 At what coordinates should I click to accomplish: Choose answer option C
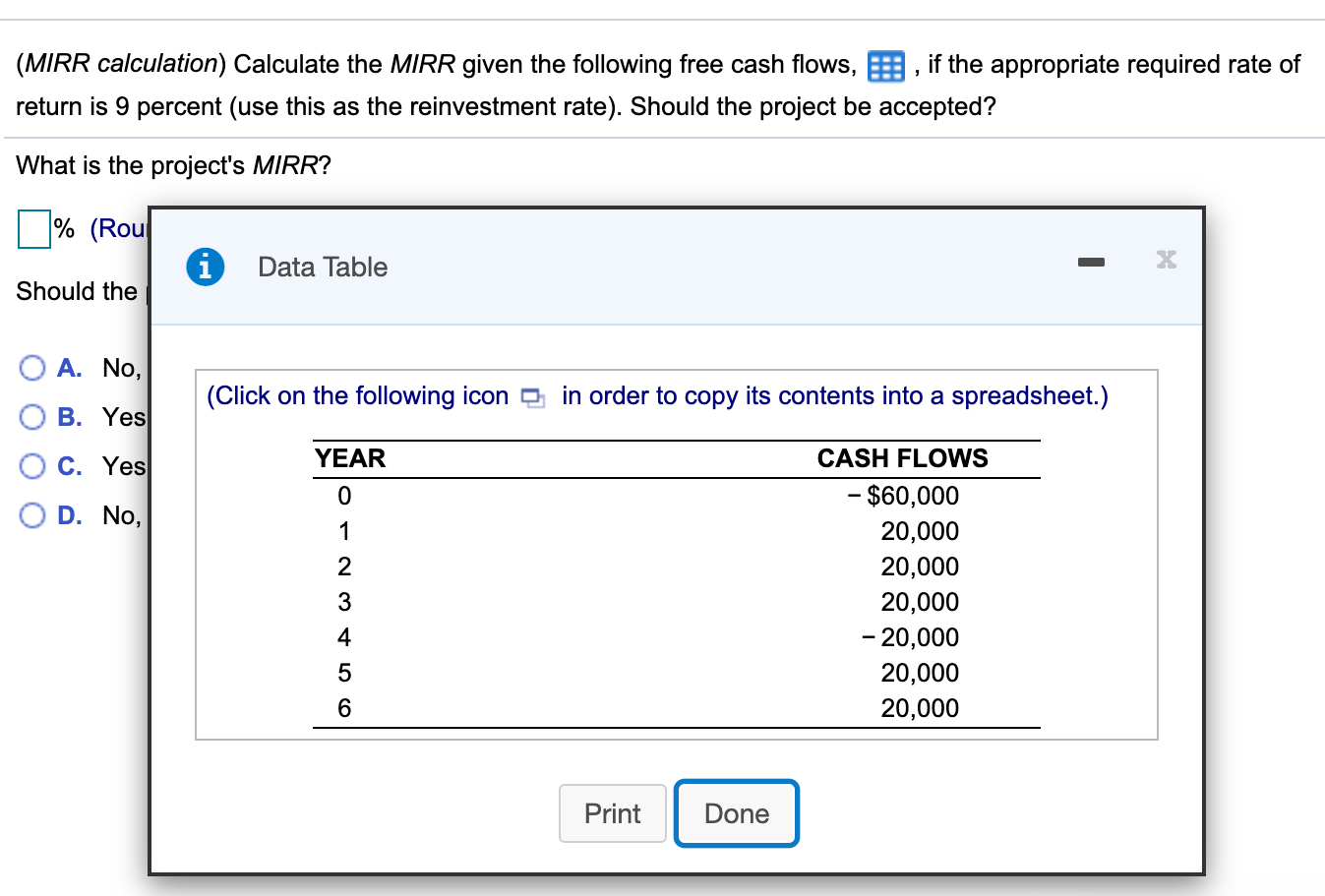click(32, 465)
